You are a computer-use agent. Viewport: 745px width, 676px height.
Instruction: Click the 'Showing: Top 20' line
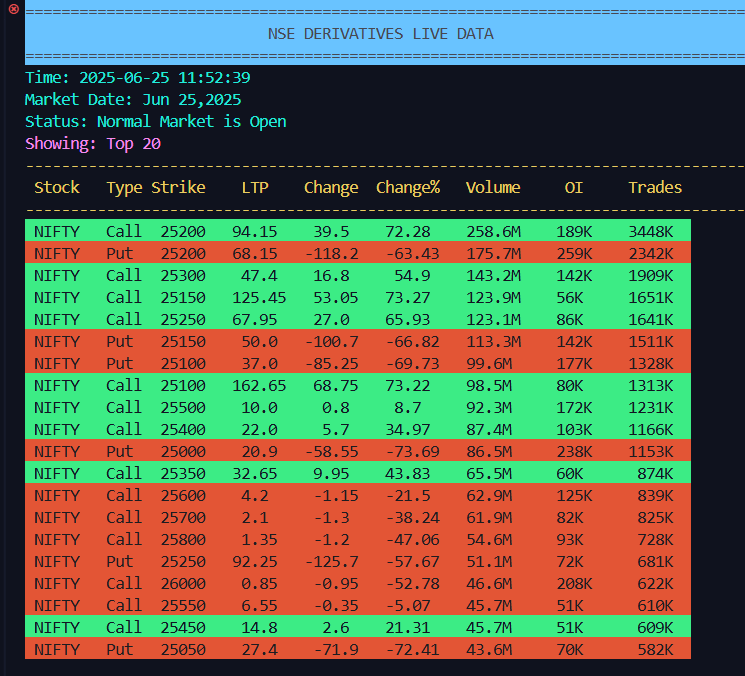coord(93,143)
